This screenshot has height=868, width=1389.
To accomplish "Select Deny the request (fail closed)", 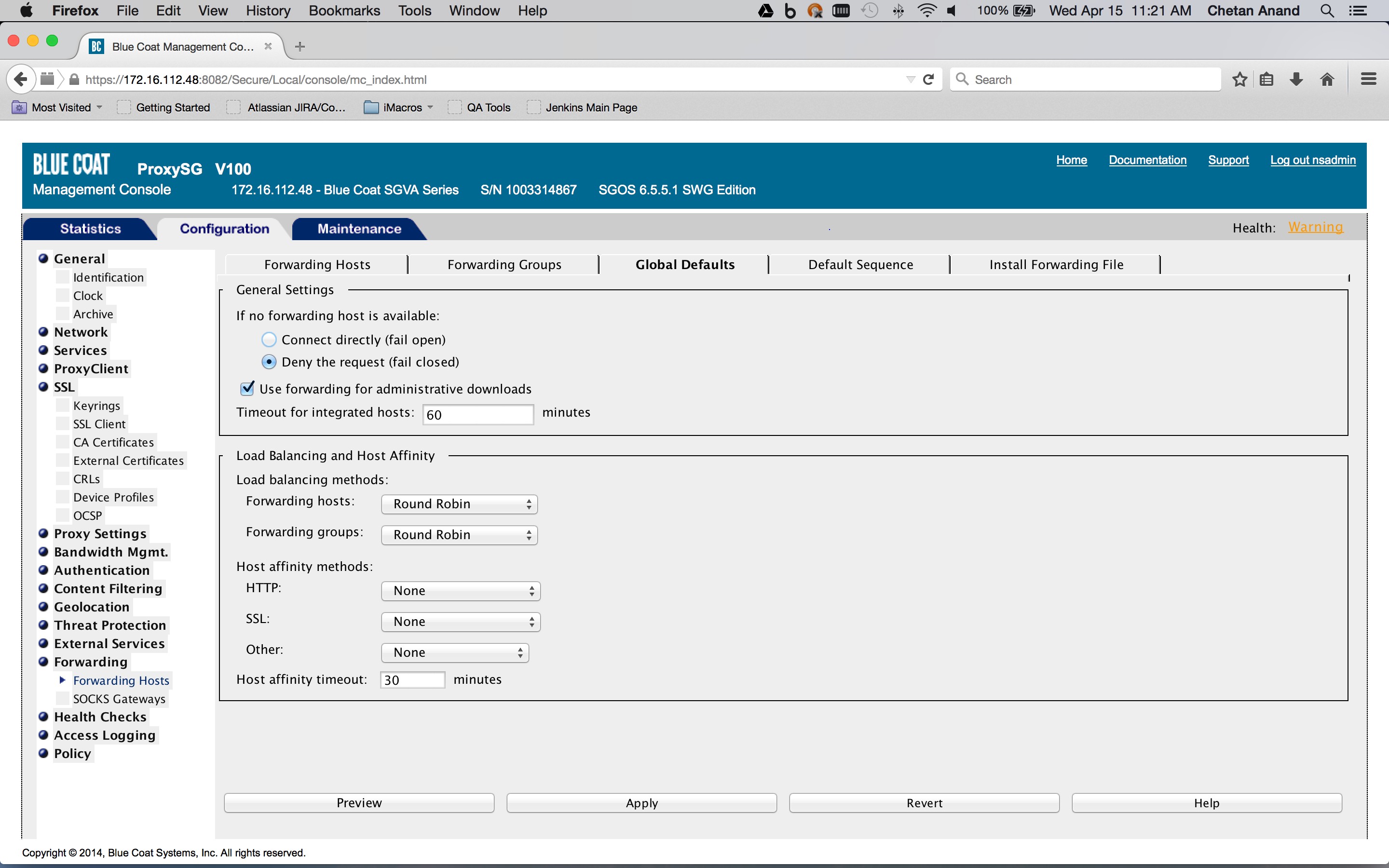I will pos(269,362).
